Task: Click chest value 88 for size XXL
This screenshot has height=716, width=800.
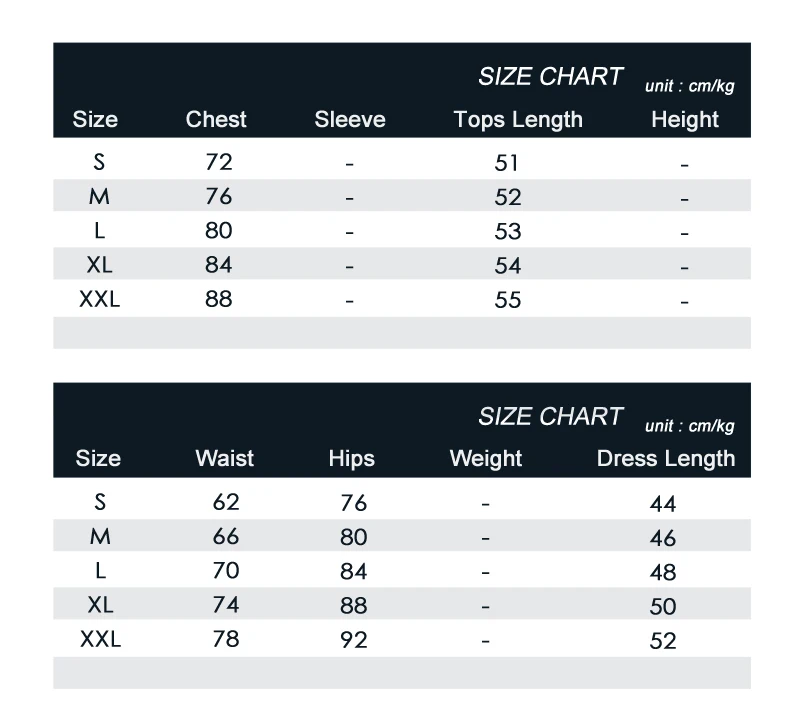Action: pyautogui.click(x=219, y=299)
